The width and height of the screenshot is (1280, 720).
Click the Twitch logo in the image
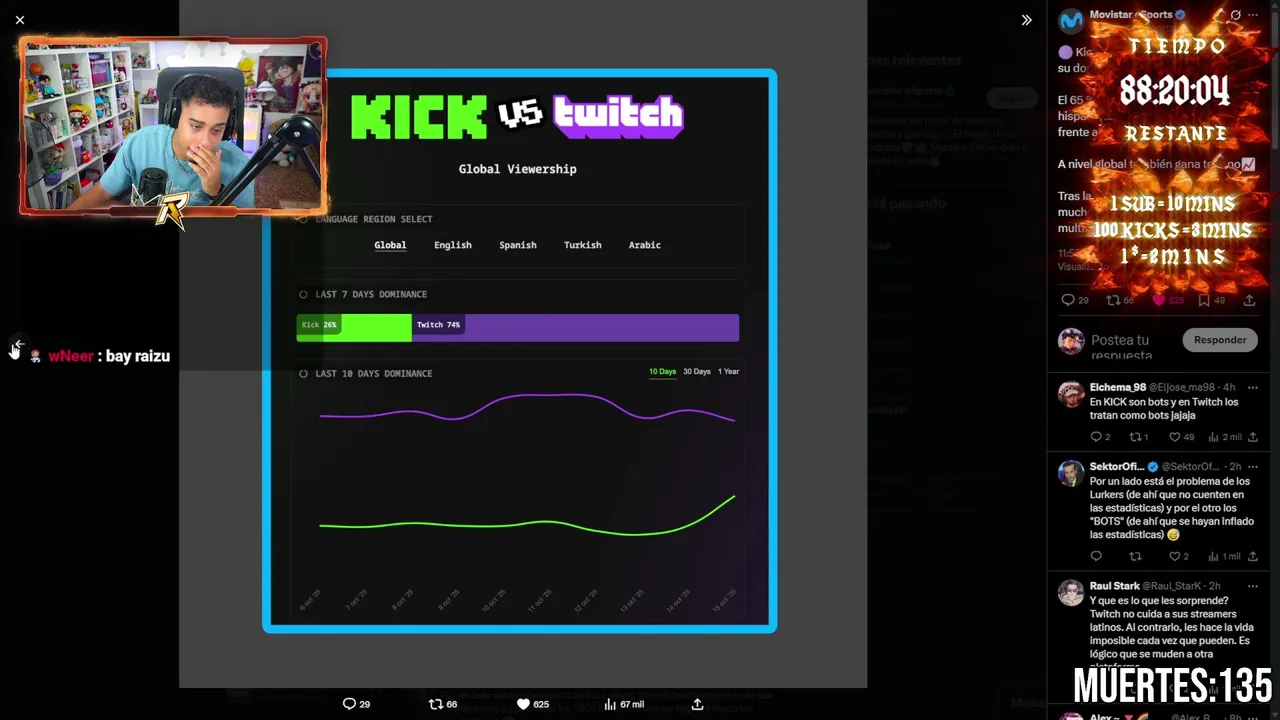click(x=619, y=117)
